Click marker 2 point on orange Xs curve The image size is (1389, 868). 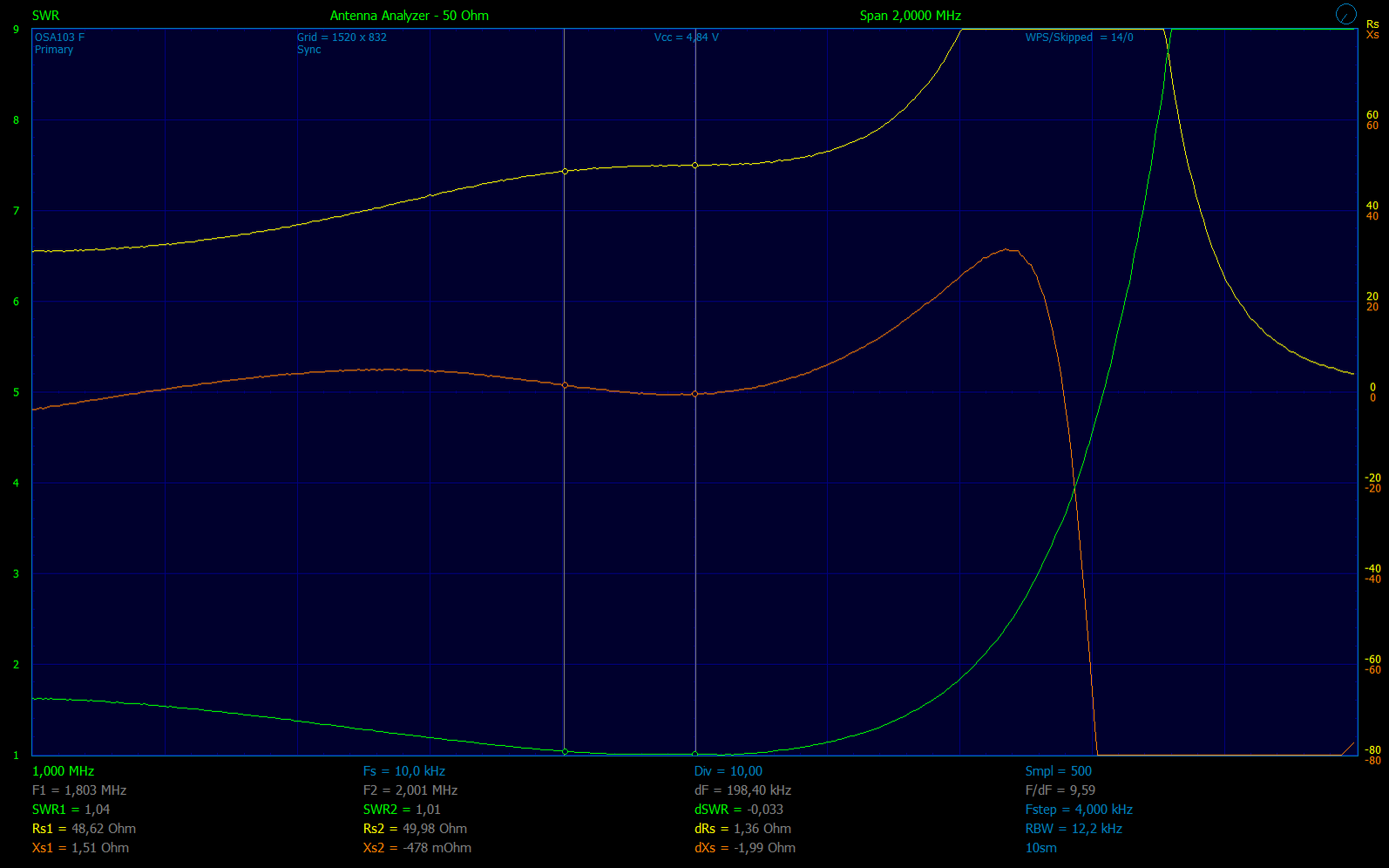(694, 394)
